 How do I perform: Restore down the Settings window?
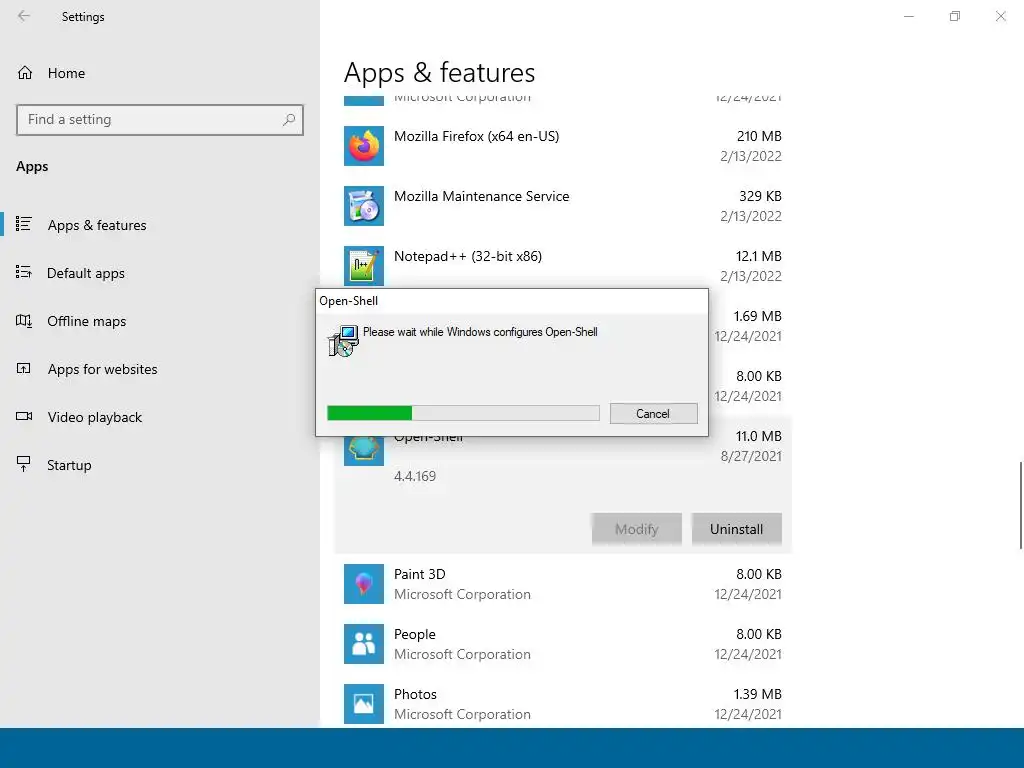pos(955,16)
